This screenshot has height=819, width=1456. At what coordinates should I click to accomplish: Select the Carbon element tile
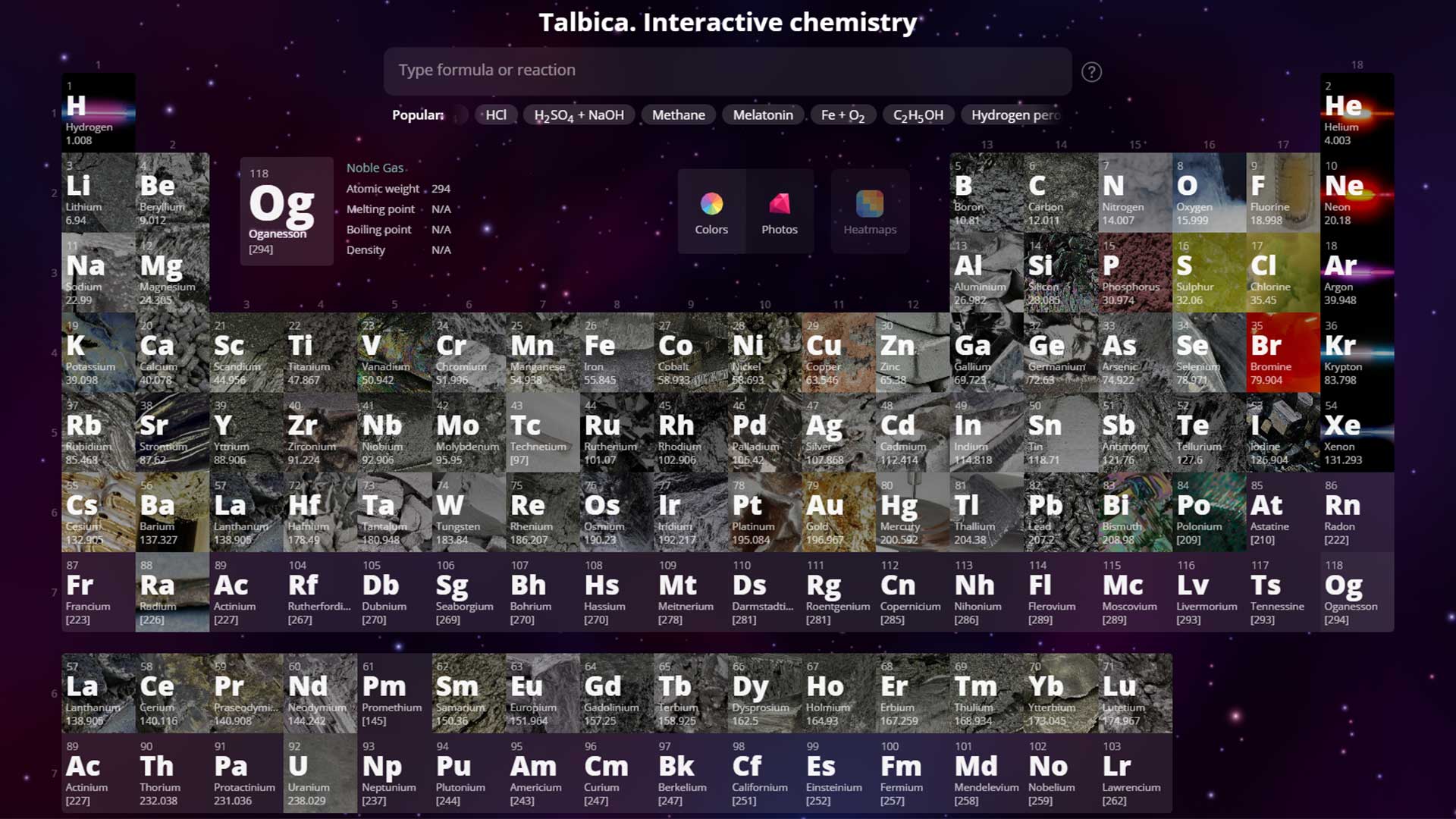(1062, 193)
